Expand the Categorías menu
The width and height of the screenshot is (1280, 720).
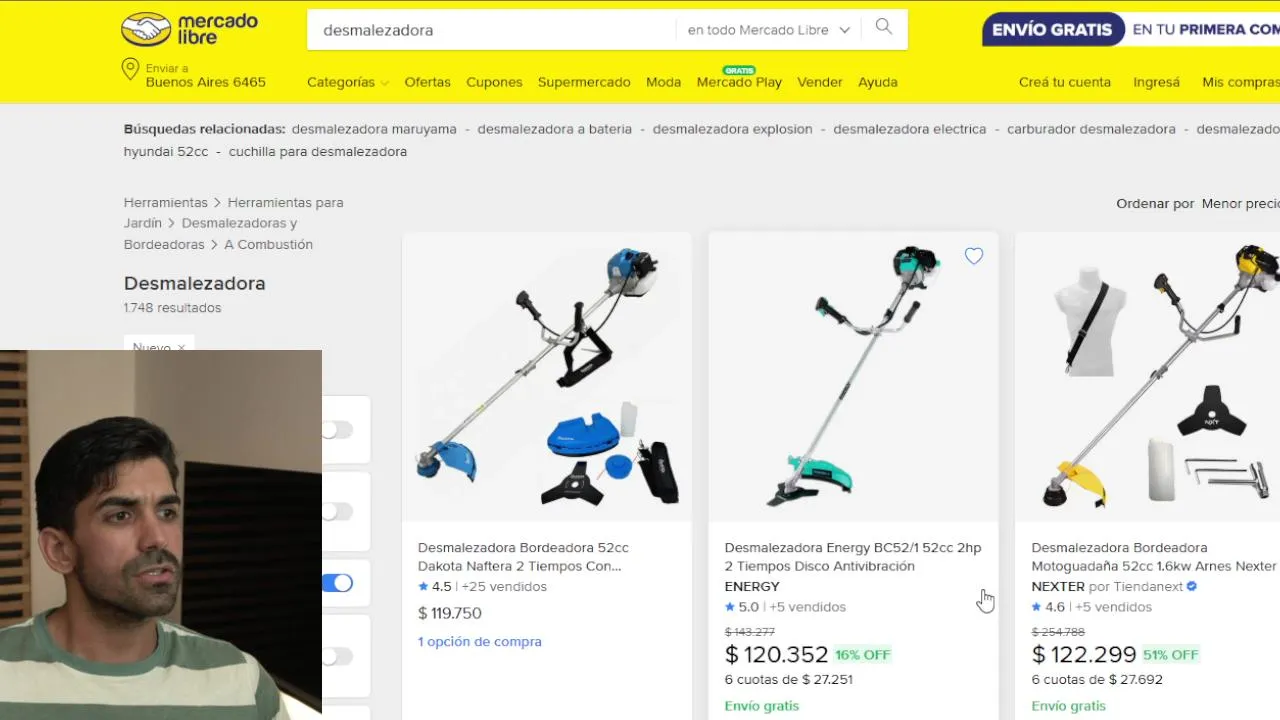click(347, 82)
